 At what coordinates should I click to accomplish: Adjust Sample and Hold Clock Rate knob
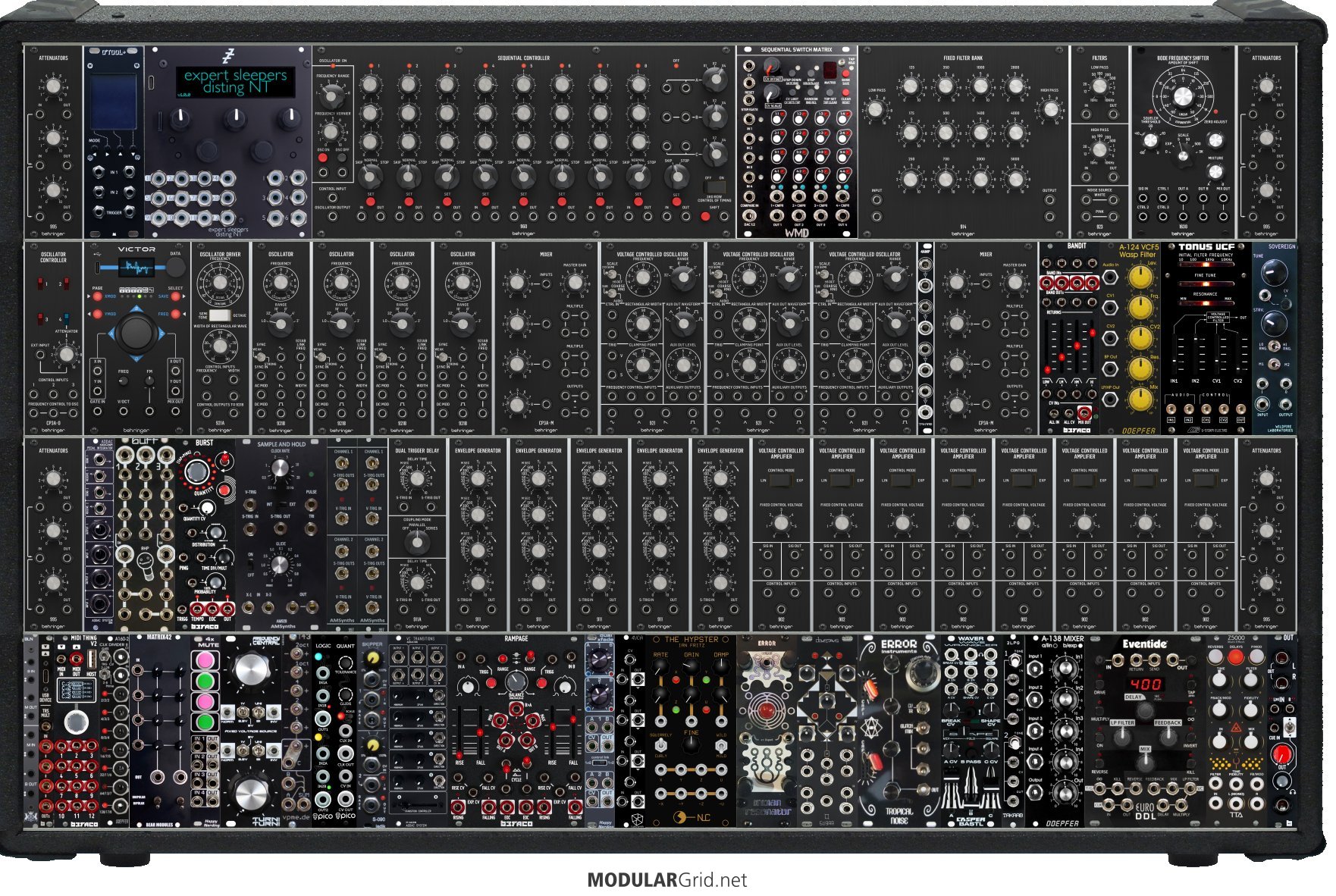click(x=280, y=470)
